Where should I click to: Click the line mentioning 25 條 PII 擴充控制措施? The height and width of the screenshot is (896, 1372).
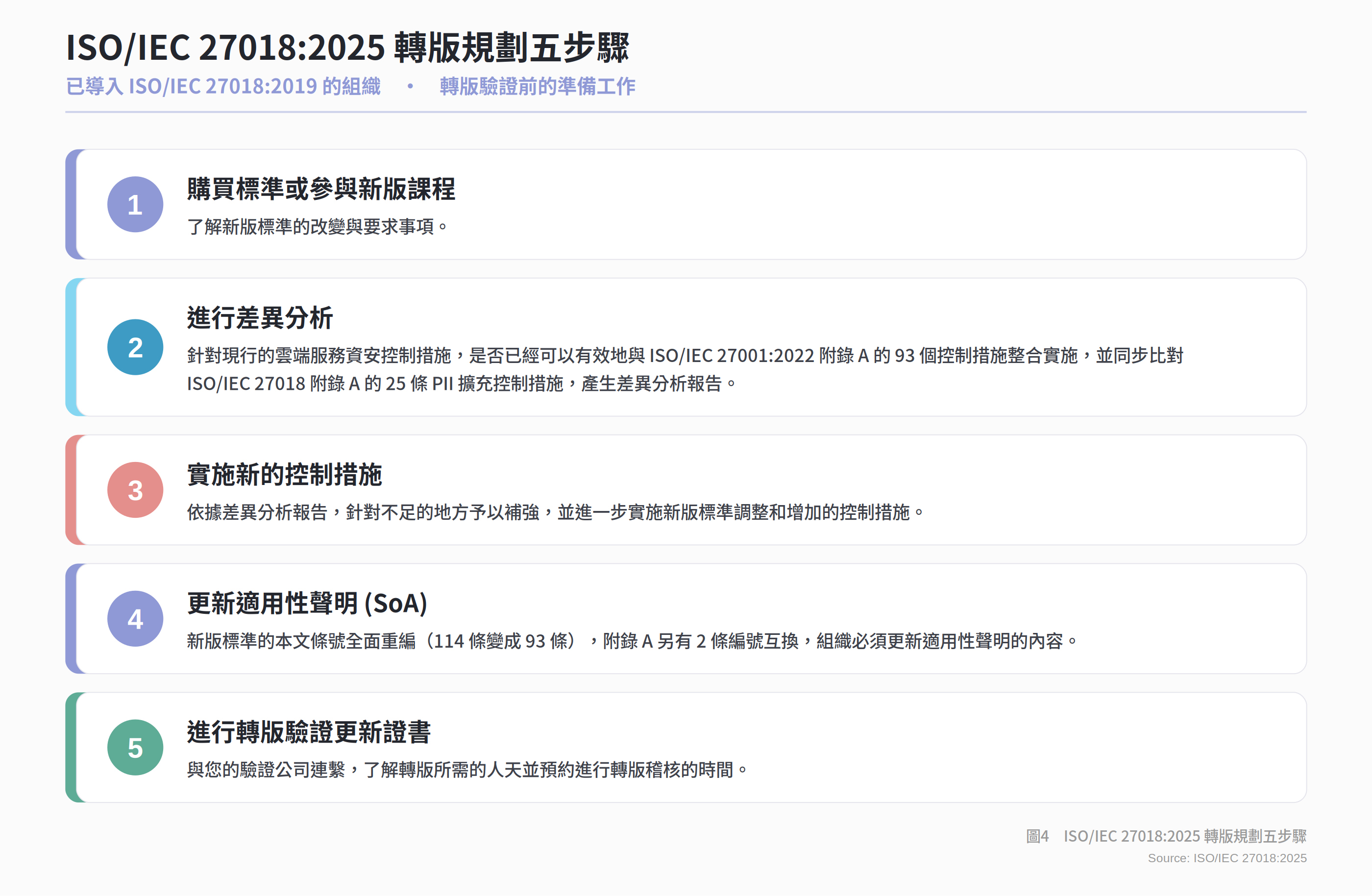point(462,384)
